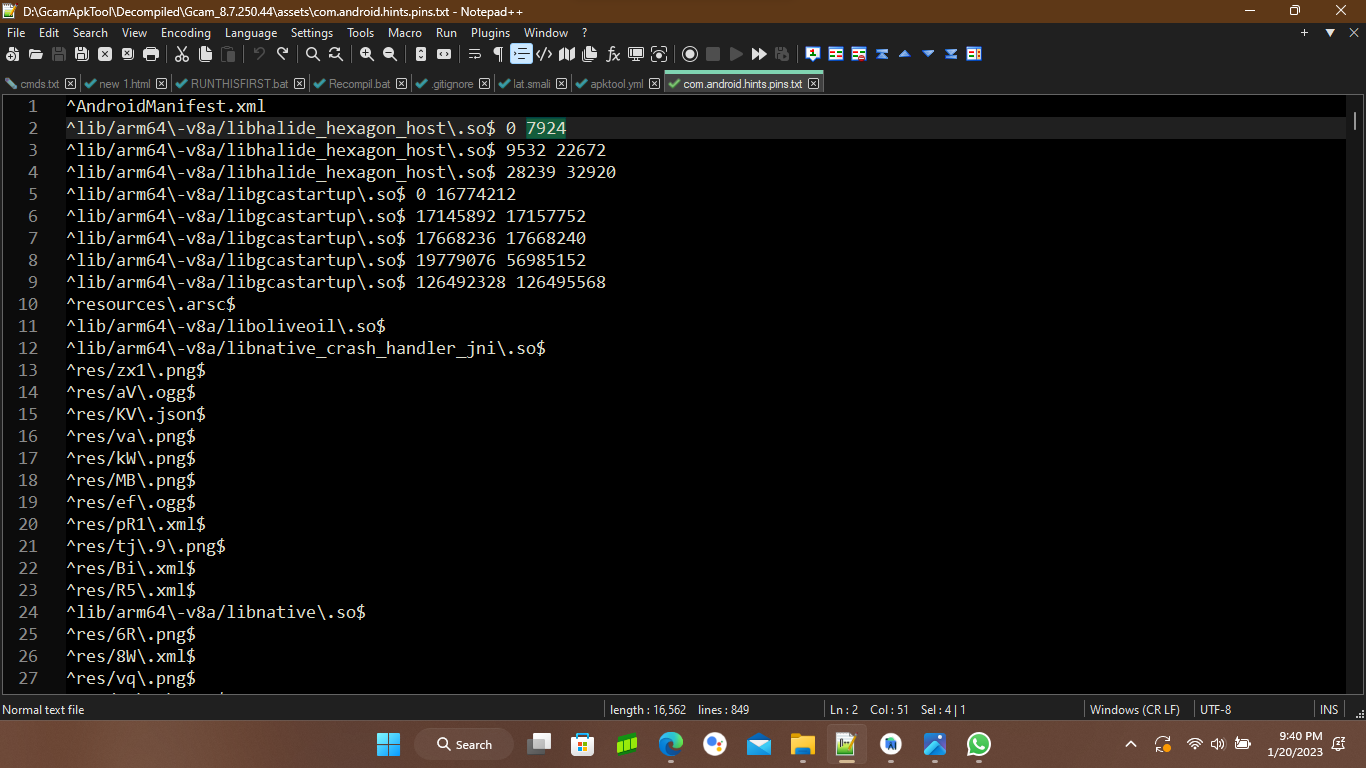Start macro recording with the record icon

point(690,54)
